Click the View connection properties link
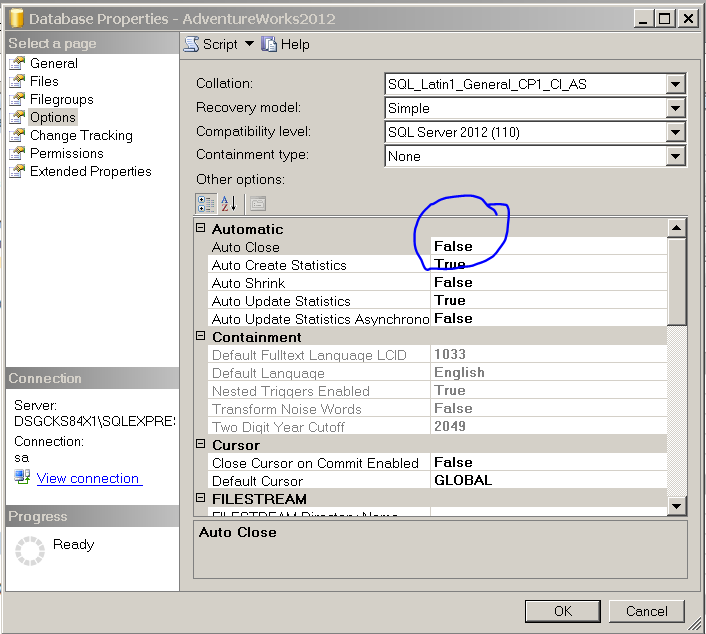This screenshot has width=706, height=634. (x=88, y=478)
